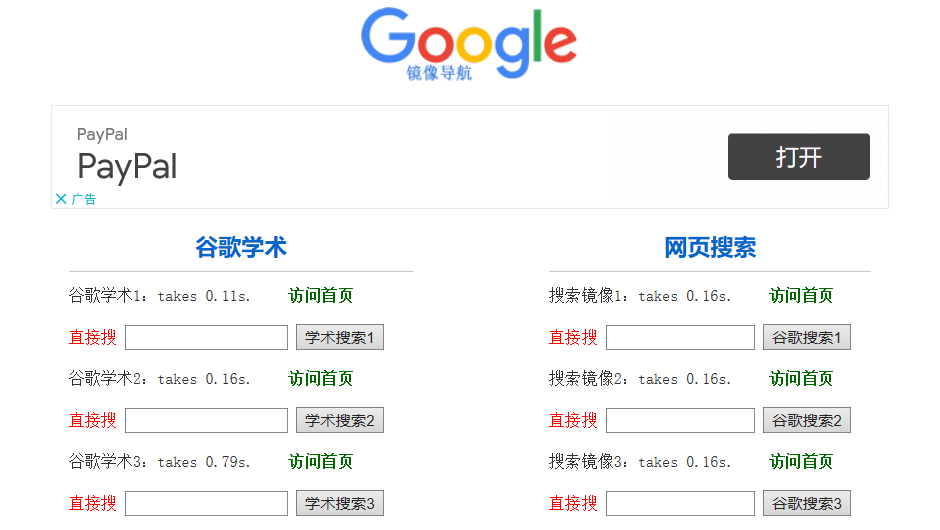Click the 谷歌学术 section heading
940x530 pixels.
coord(241,248)
